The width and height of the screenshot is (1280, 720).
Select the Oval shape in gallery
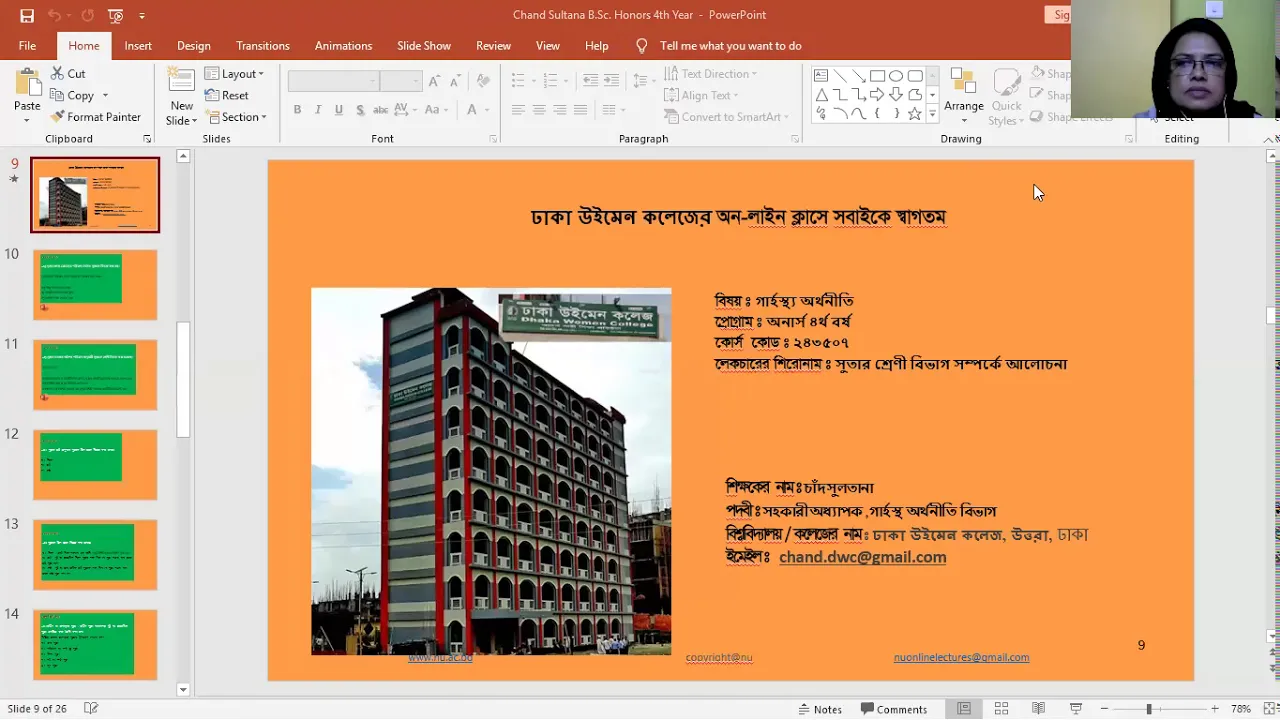896,76
